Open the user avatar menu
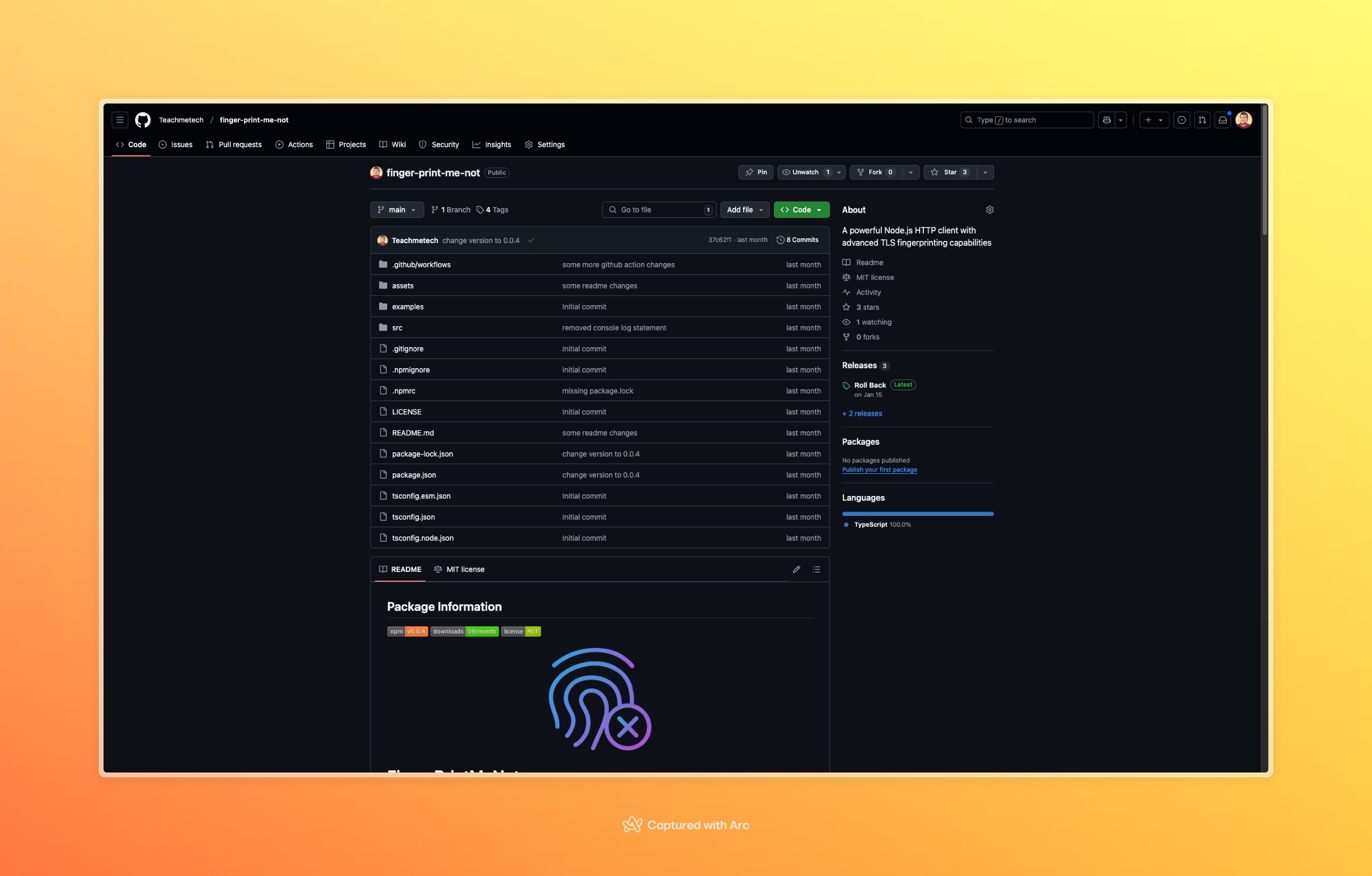 [x=1244, y=120]
